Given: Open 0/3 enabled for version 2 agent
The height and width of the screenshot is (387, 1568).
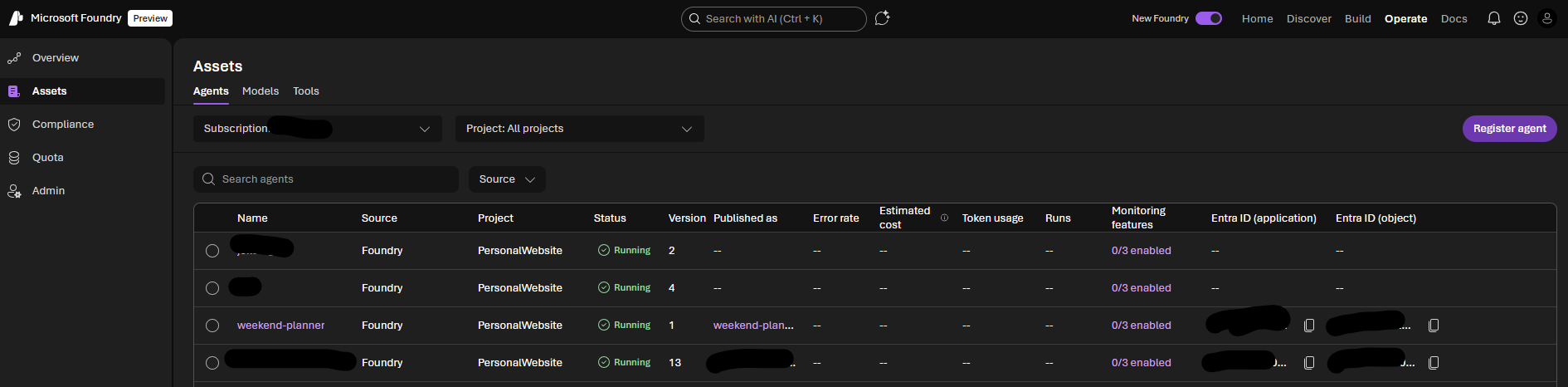Looking at the screenshot, I should pyautogui.click(x=1142, y=251).
